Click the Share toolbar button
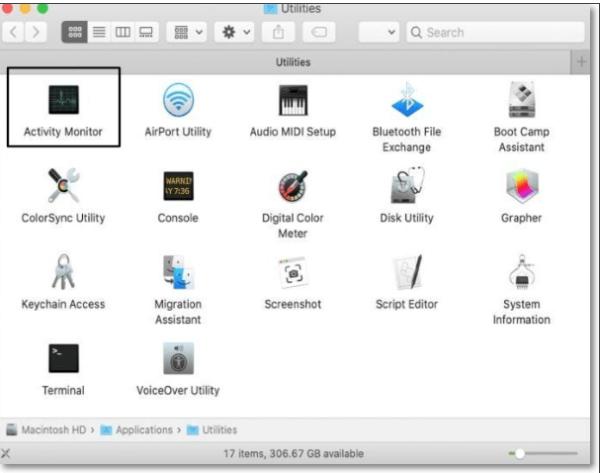The height and width of the screenshot is (473, 602). 278,32
